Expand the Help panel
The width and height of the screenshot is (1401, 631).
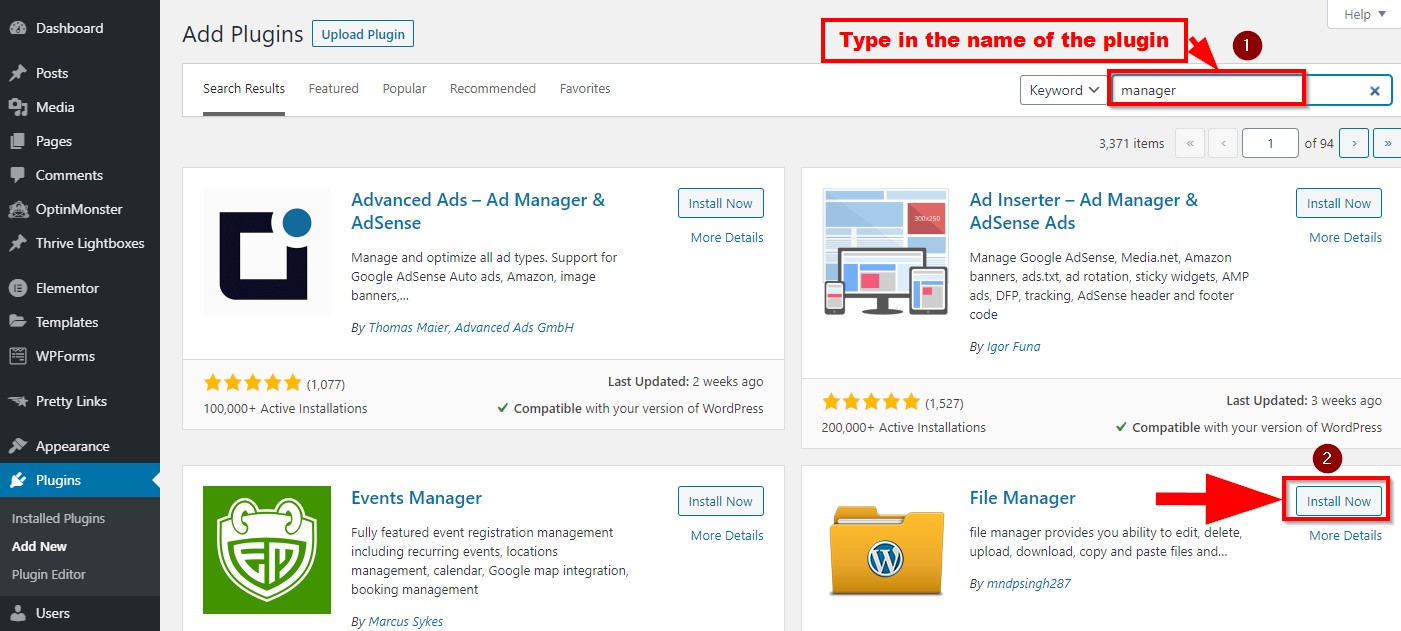(1365, 14)
